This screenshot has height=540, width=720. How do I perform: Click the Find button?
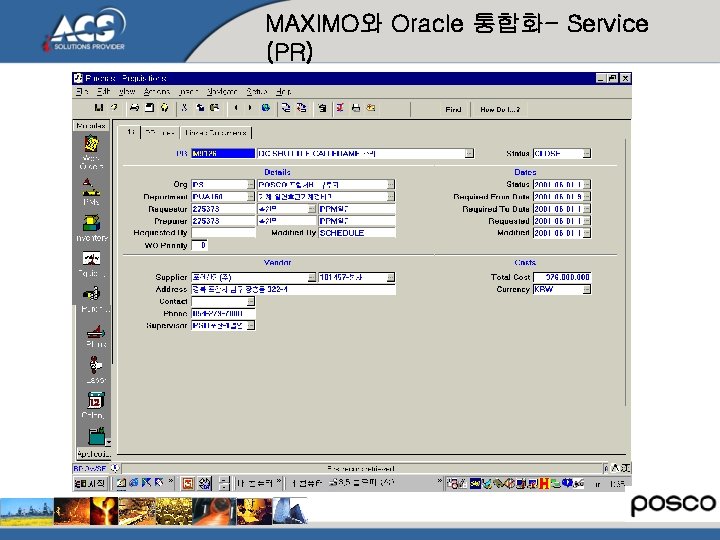pos(453,109)
